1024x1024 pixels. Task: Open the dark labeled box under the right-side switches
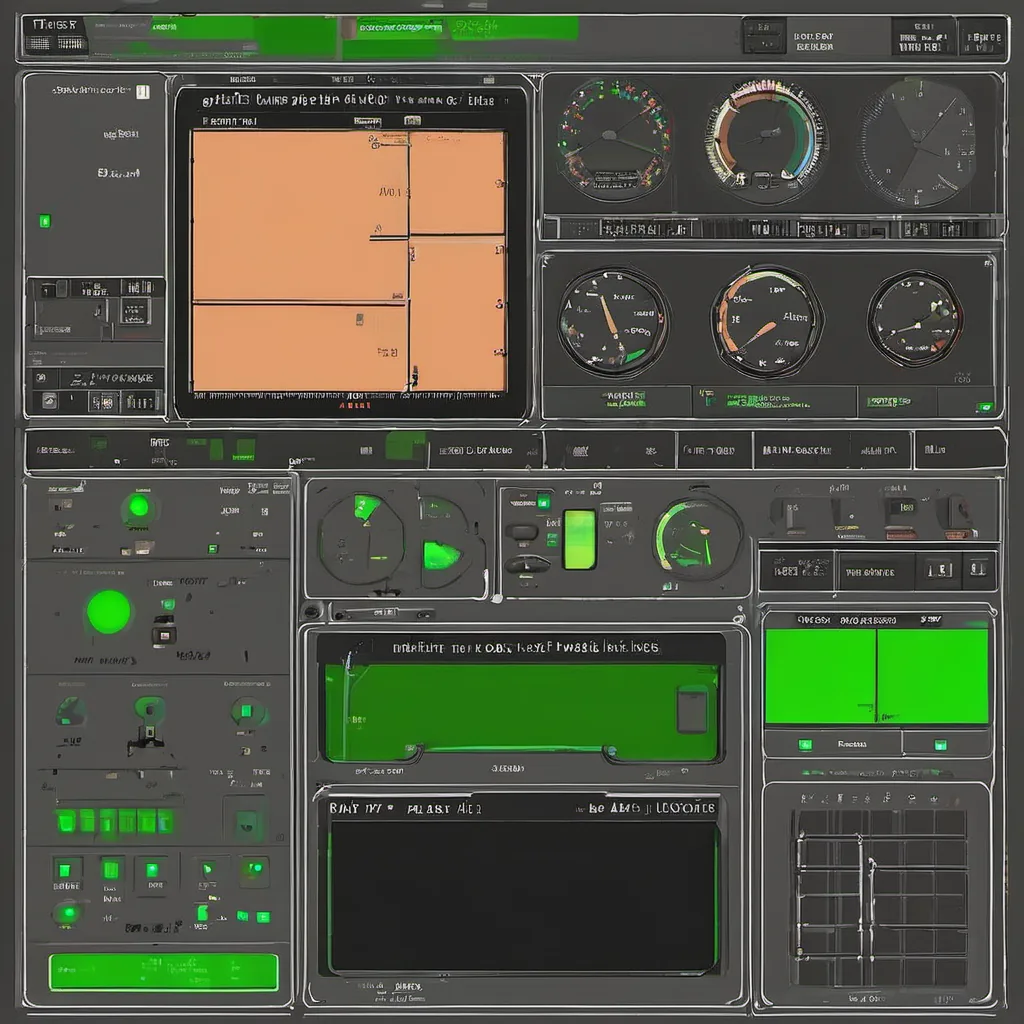point(865,572)
